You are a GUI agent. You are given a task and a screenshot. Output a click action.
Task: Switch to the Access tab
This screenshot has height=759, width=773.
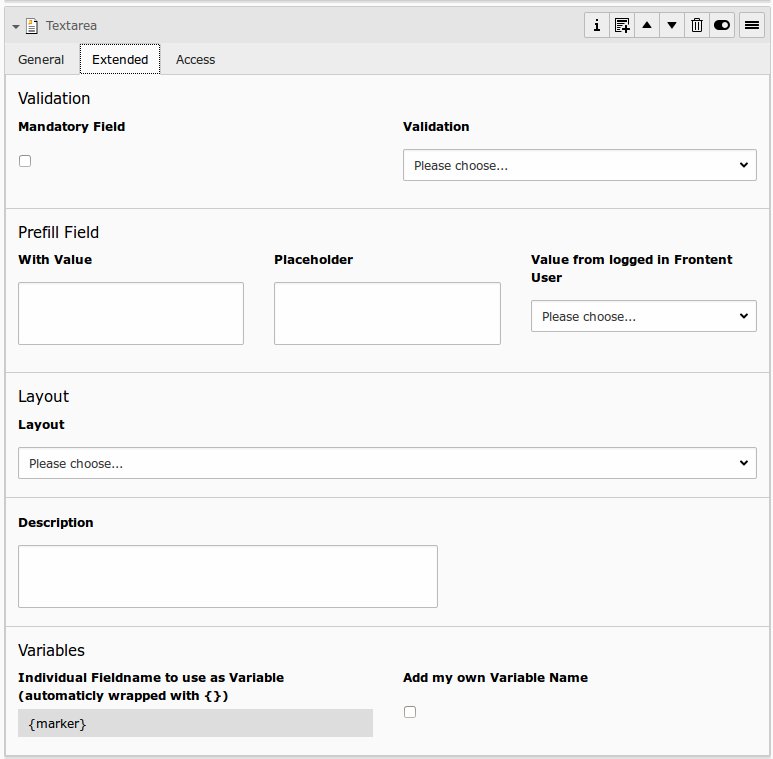(195, 59)
